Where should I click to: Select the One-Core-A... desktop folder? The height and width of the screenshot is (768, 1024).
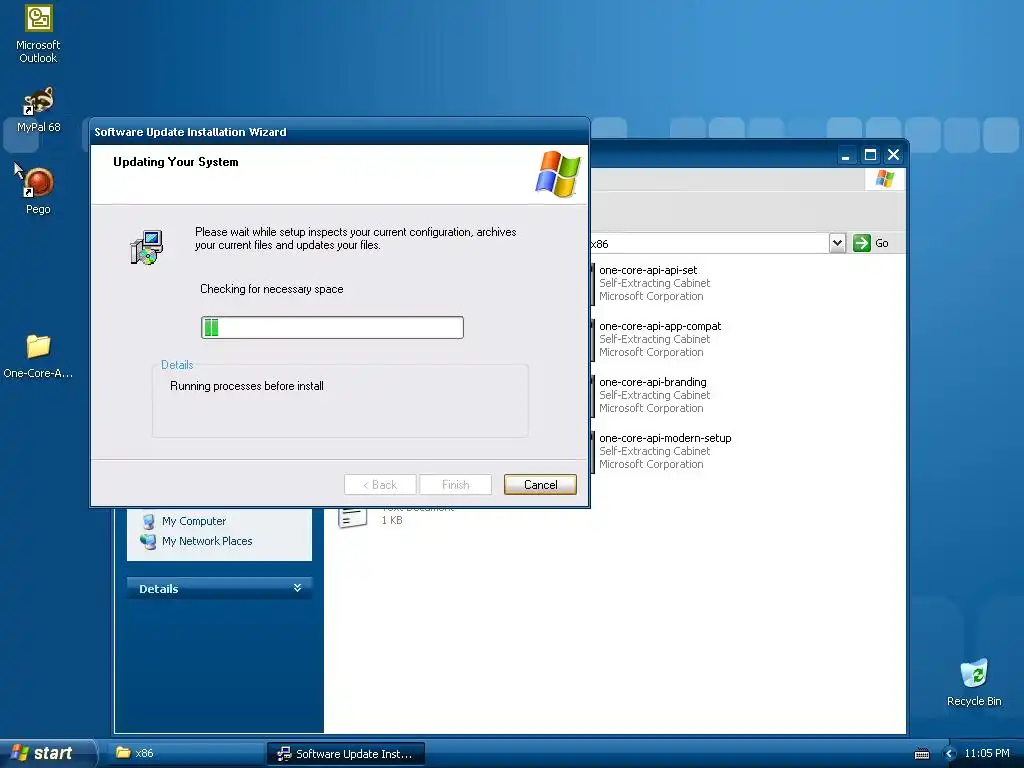(x=38, y=356)
